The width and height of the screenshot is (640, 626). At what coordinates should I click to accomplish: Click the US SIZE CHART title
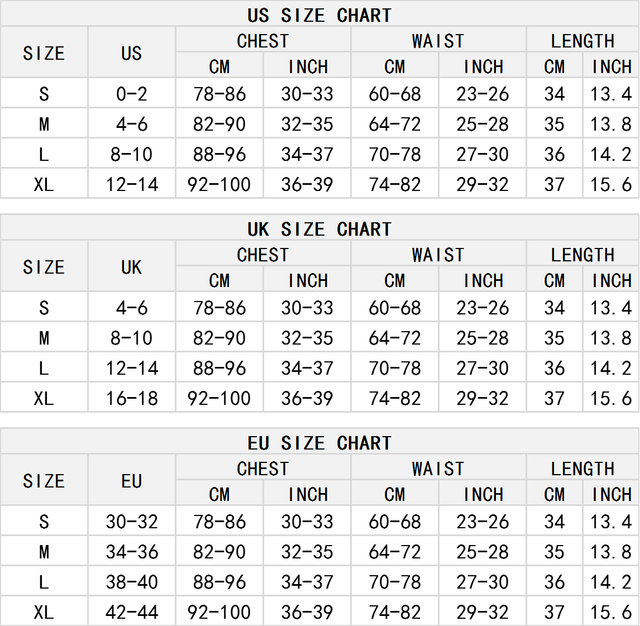pyautogui.click(x=319, y=15)
